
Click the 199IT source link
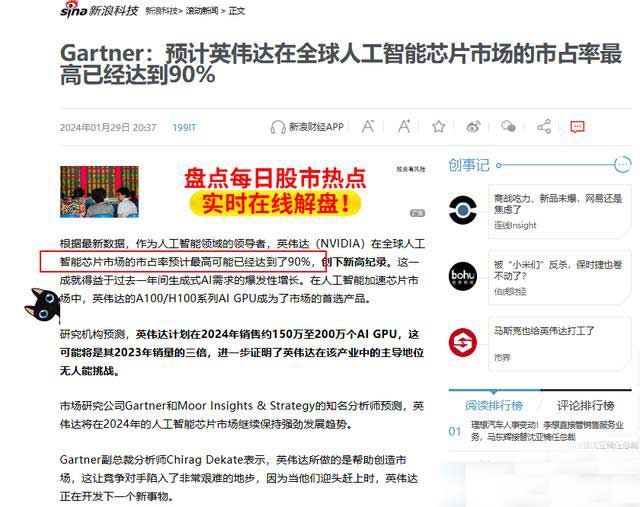(x=183, y=128)
